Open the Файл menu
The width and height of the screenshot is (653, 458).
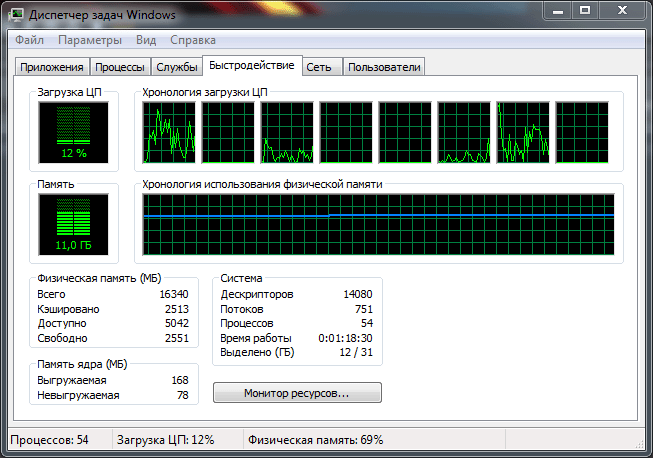pos(29,40)
